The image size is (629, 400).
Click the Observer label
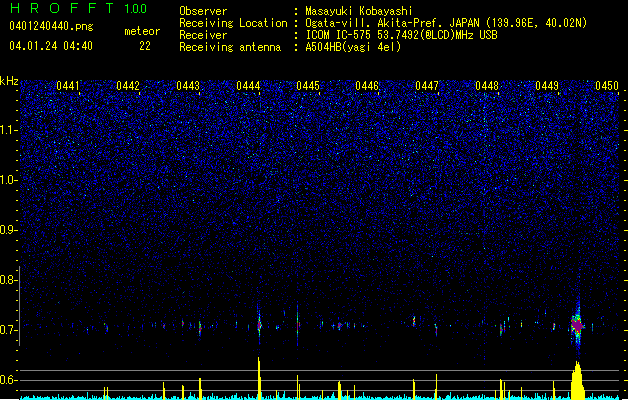(203, 11)
